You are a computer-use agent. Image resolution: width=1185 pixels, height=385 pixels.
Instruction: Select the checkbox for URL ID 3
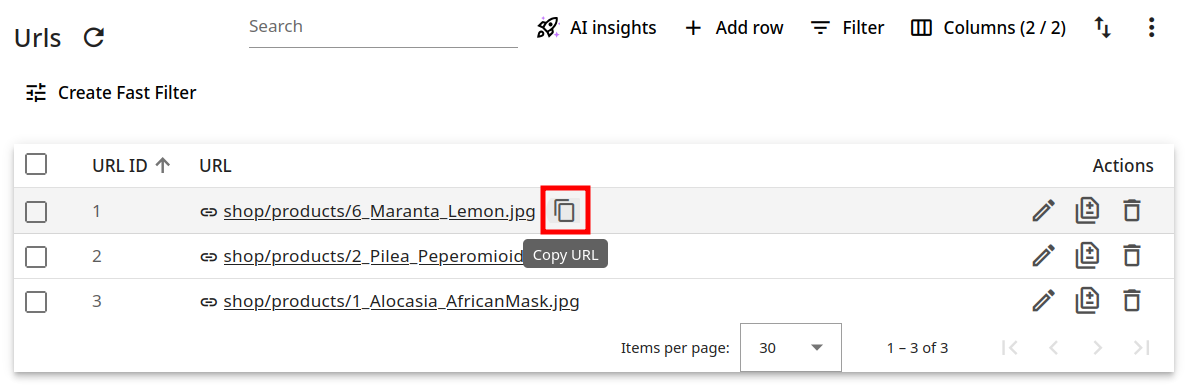[36, 302]
